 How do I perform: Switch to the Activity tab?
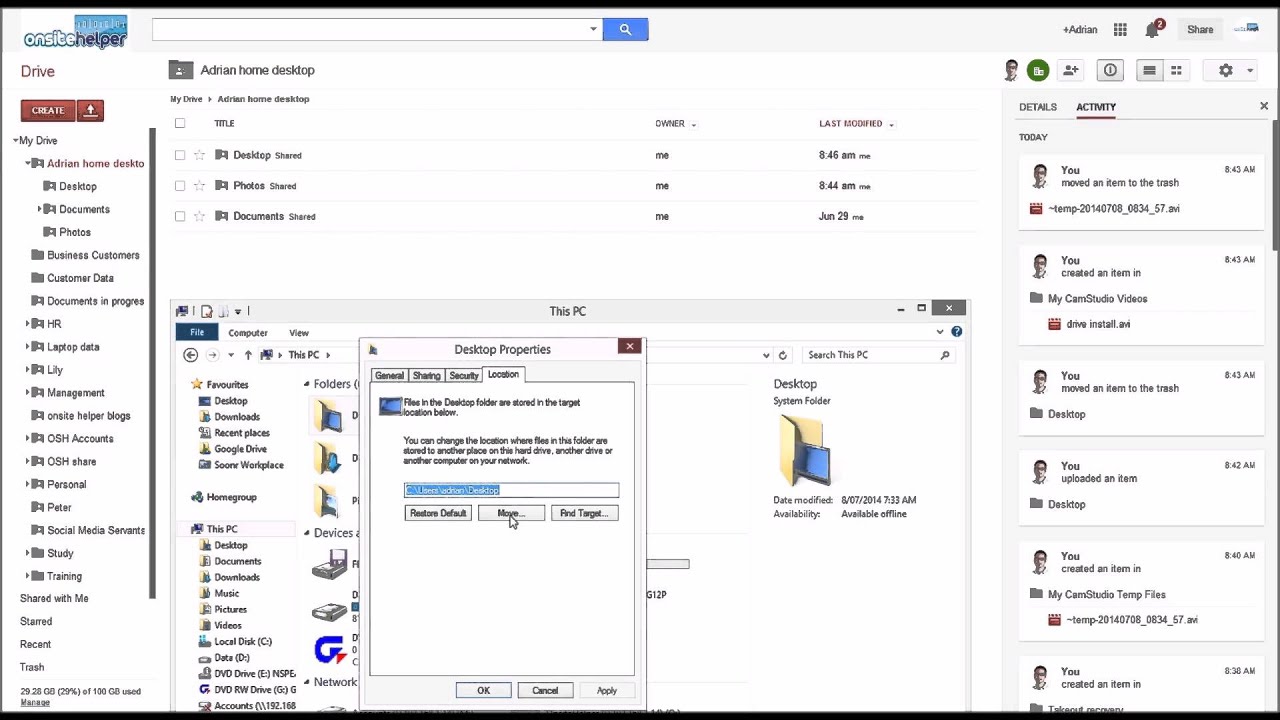pyautogui.click(x=1096, y=107)
